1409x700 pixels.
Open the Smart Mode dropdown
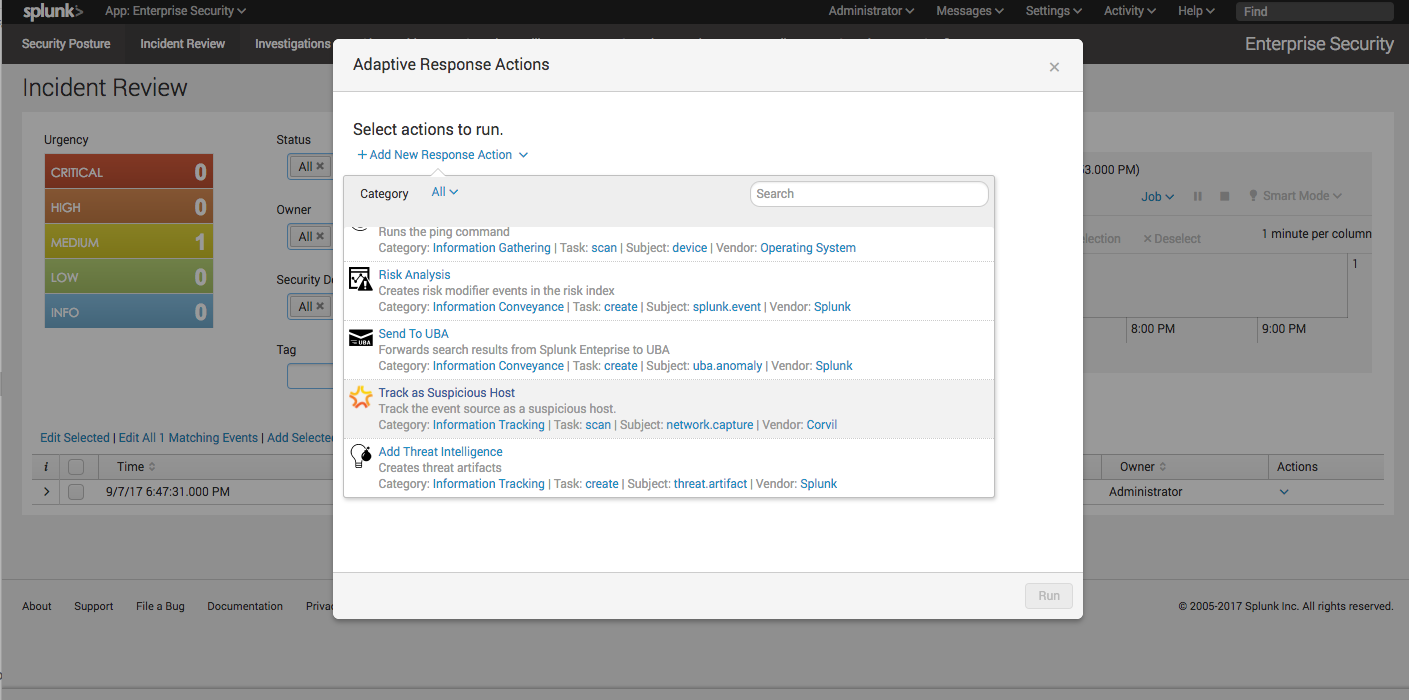tap(1295, 196)
